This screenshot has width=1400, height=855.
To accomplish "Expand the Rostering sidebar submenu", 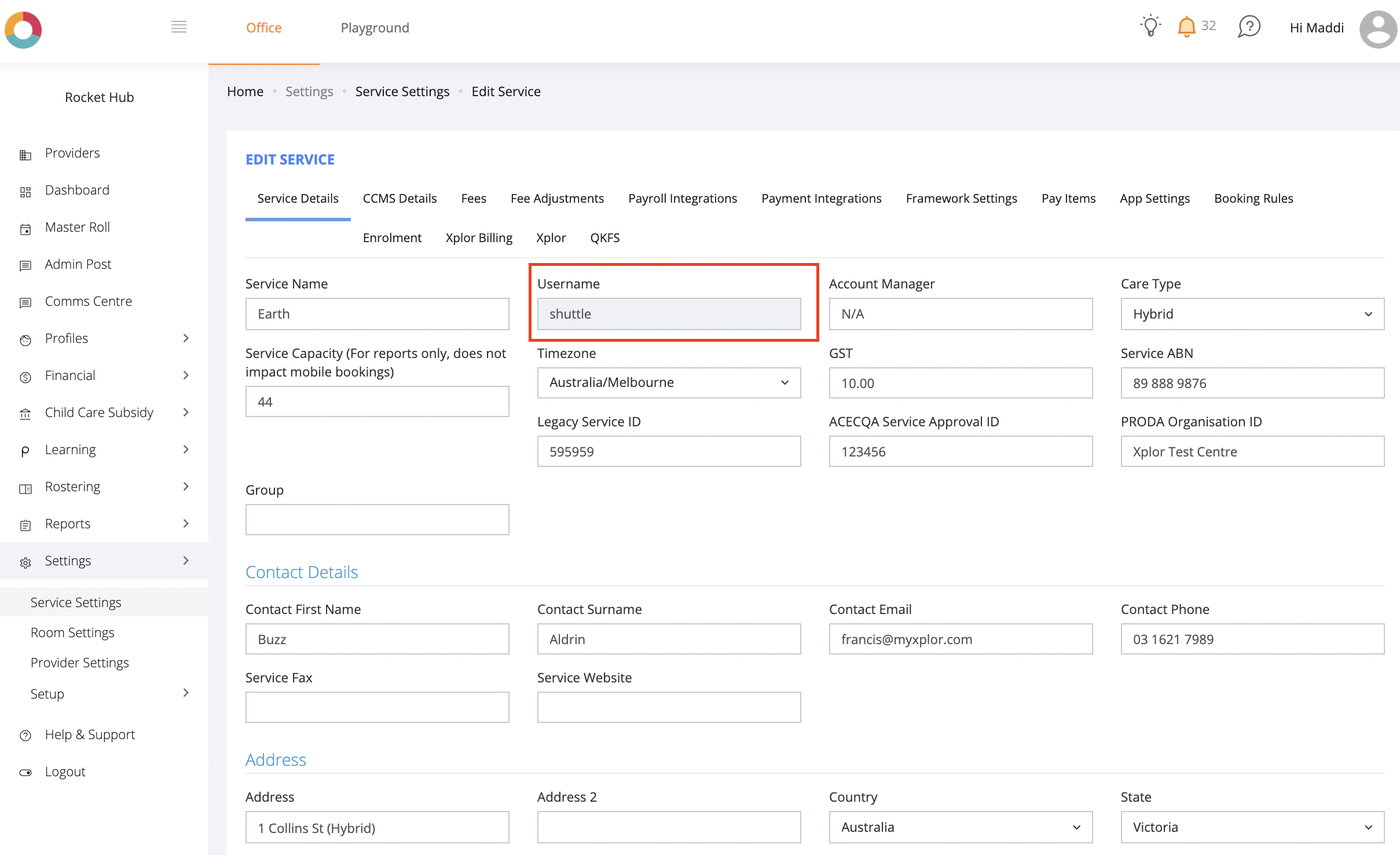I will pos(186,487).
